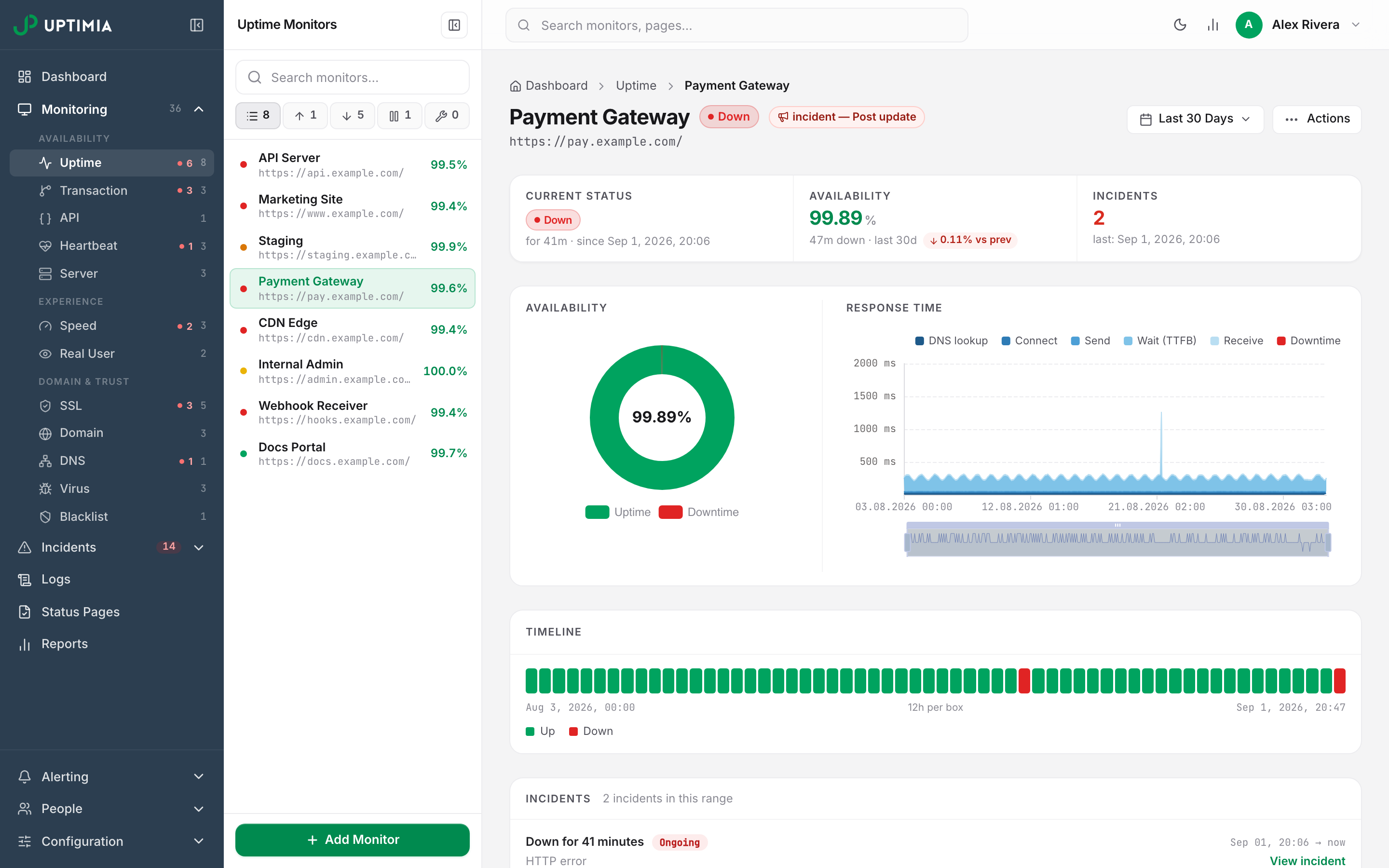Image resolution: width=1389 pixels, height=868 pixels.
Task: Filter monitors by down status
Action: pyautogui.click(x=353, y=116)
